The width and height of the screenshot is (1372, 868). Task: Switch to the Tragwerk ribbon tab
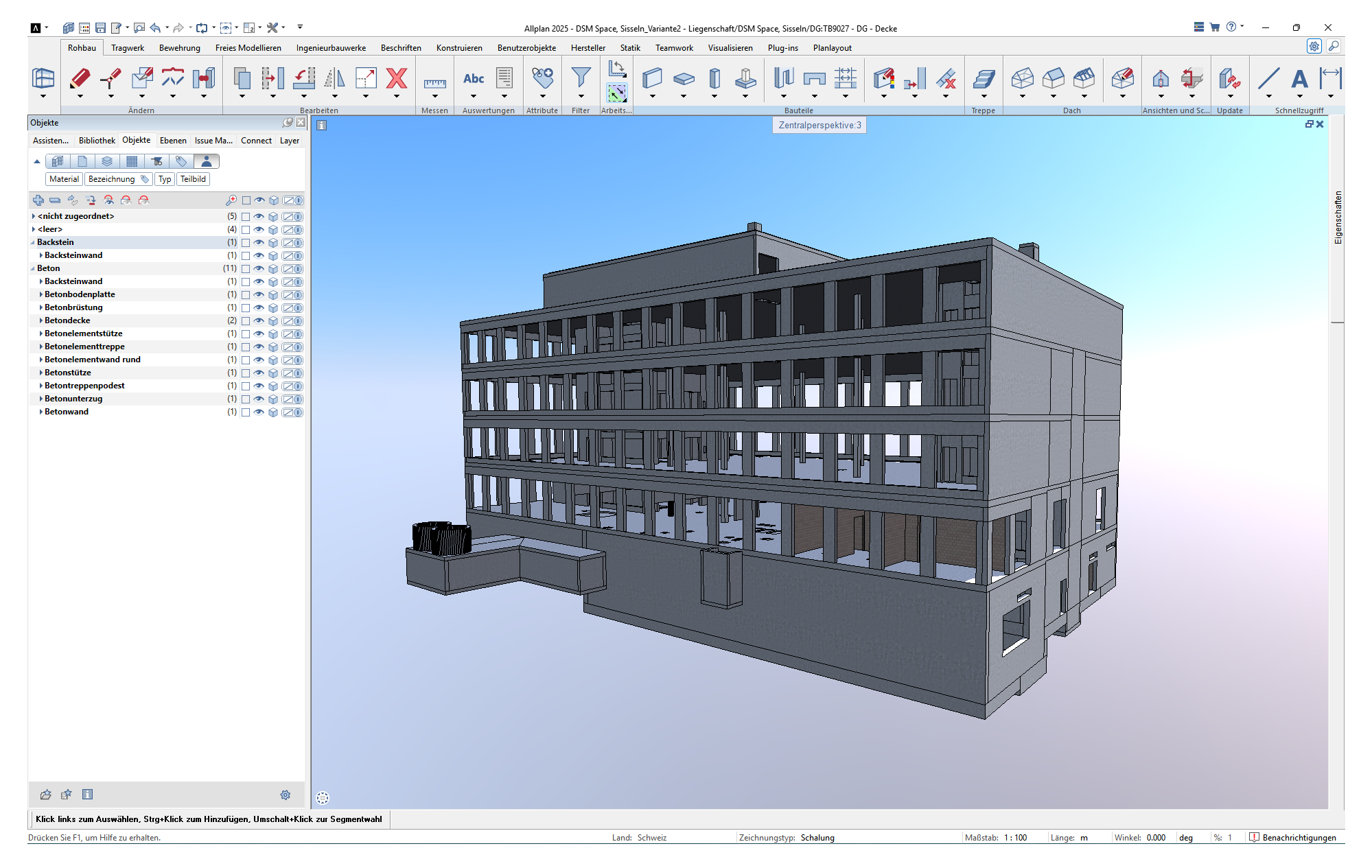pyautogui.click(x=128, y=47)
